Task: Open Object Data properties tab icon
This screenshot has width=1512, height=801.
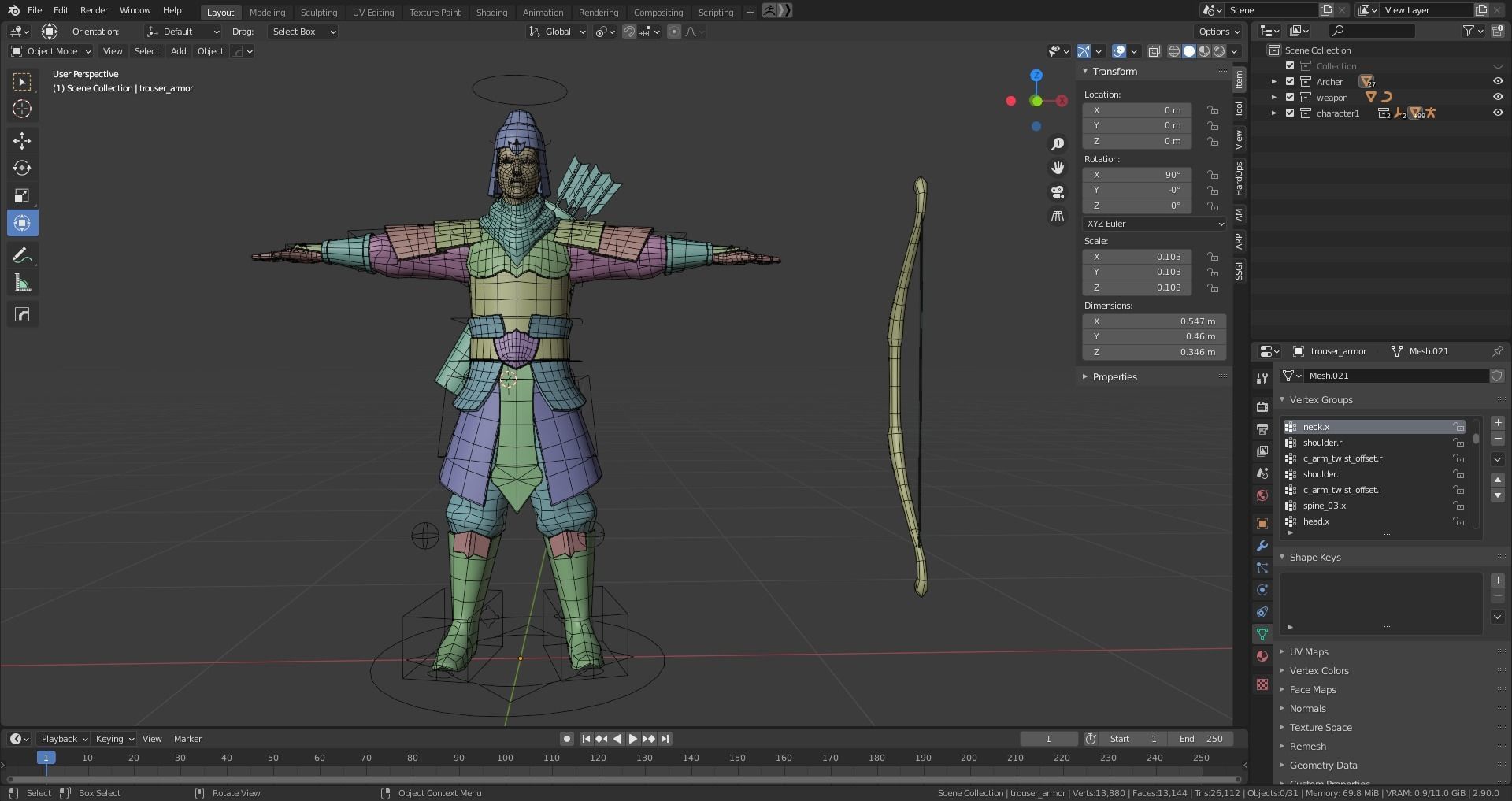Action: point(1262,634)
